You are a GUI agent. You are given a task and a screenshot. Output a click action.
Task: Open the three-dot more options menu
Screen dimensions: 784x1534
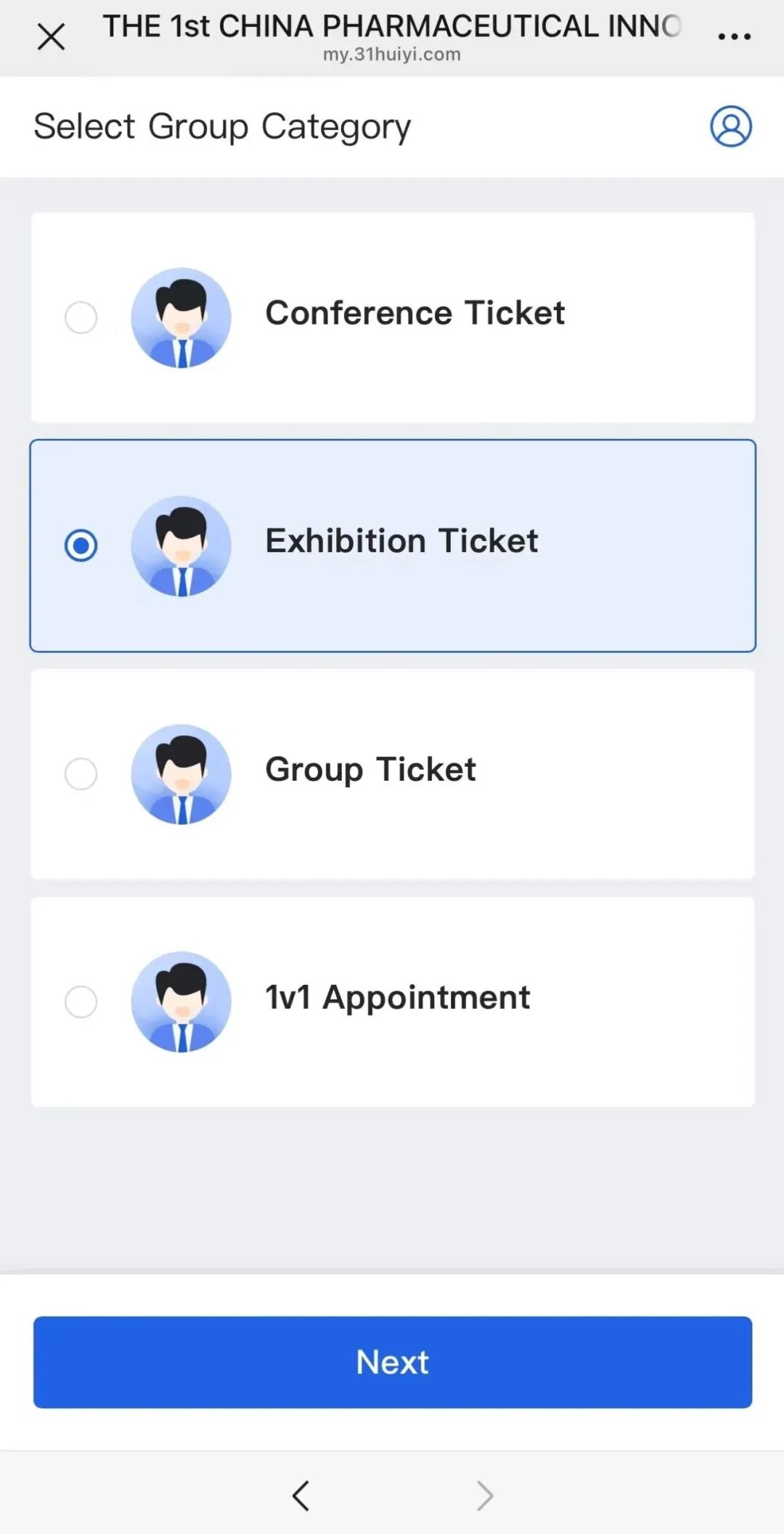[734, 36]
